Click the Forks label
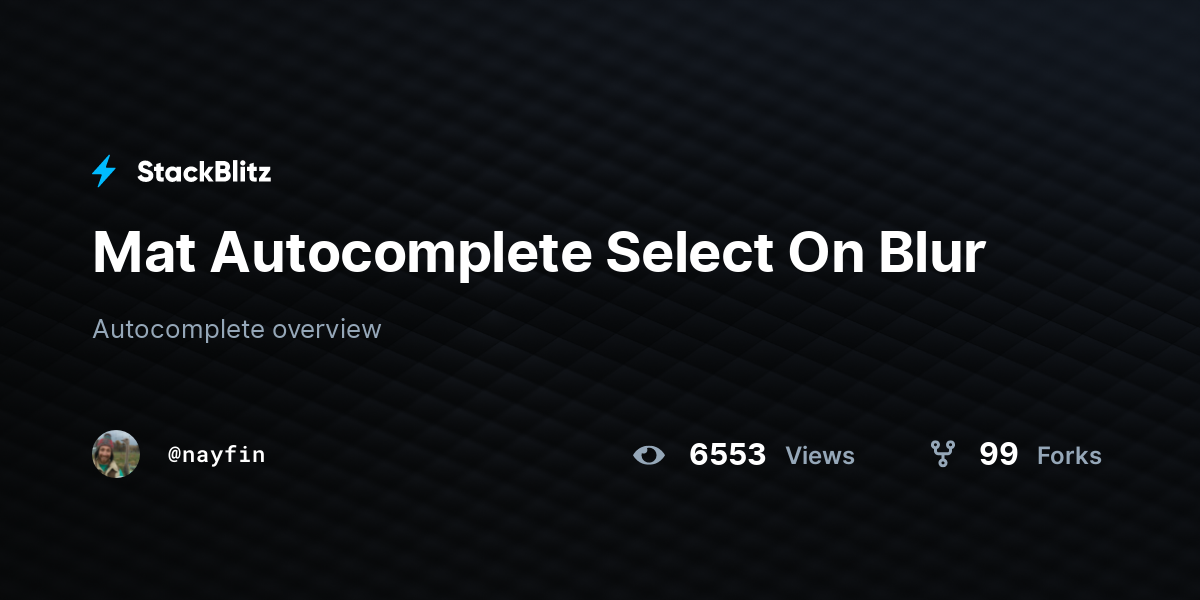 click(1069, 456)
